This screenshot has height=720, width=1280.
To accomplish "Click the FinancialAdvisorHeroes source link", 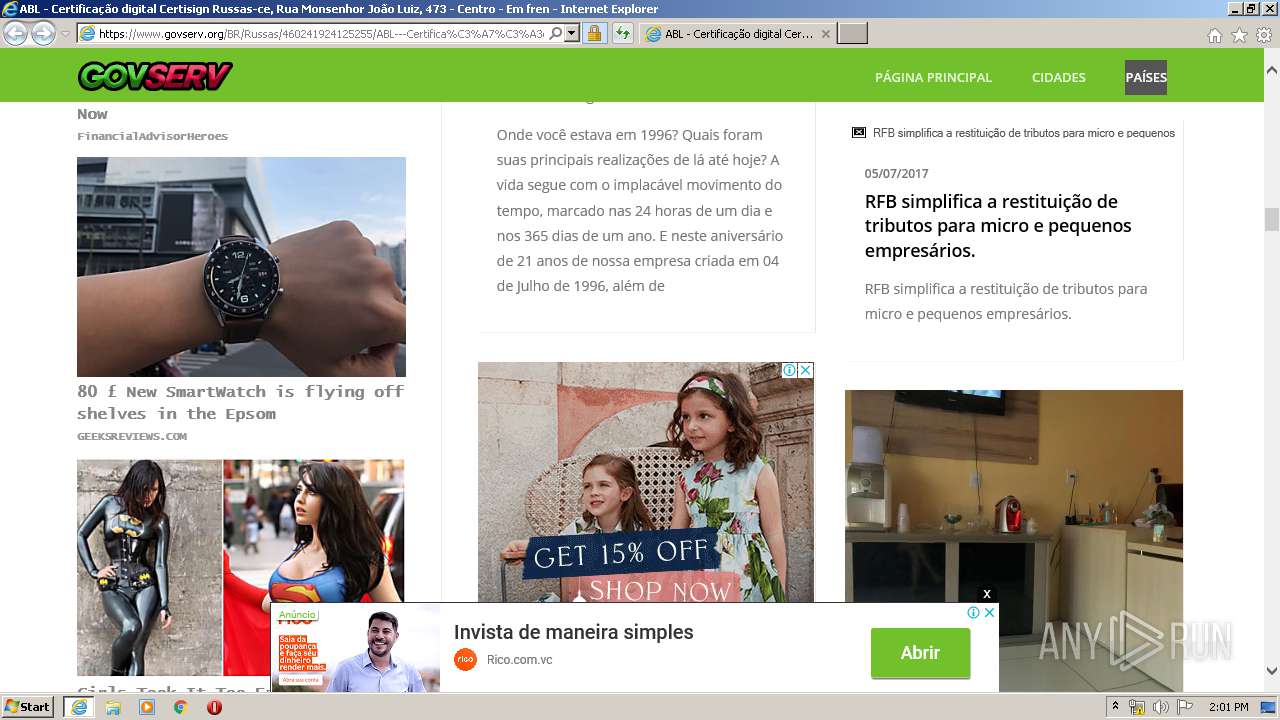I will coord(152,136).
